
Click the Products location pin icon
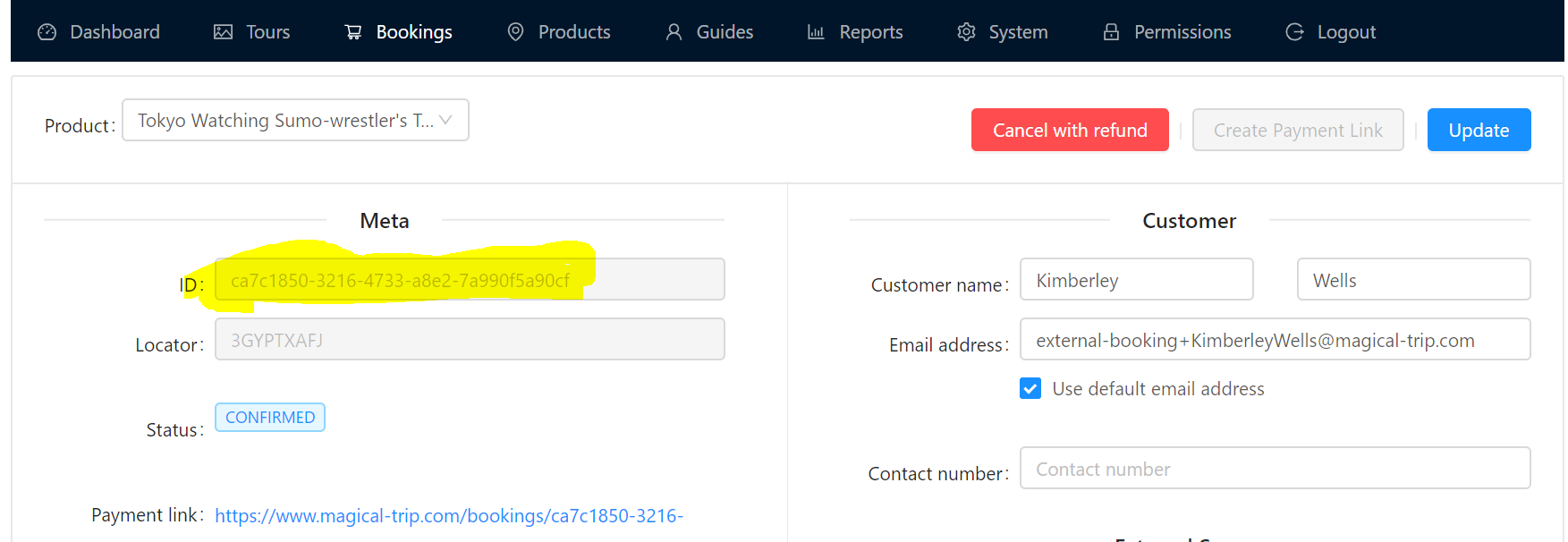click(515, 32)
